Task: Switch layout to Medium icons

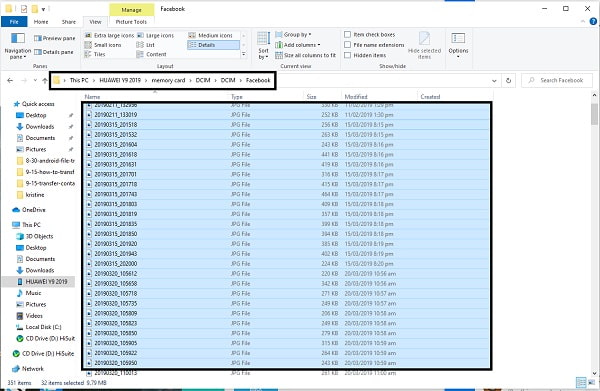Action: pyautogui.click(x=210, y=36)
